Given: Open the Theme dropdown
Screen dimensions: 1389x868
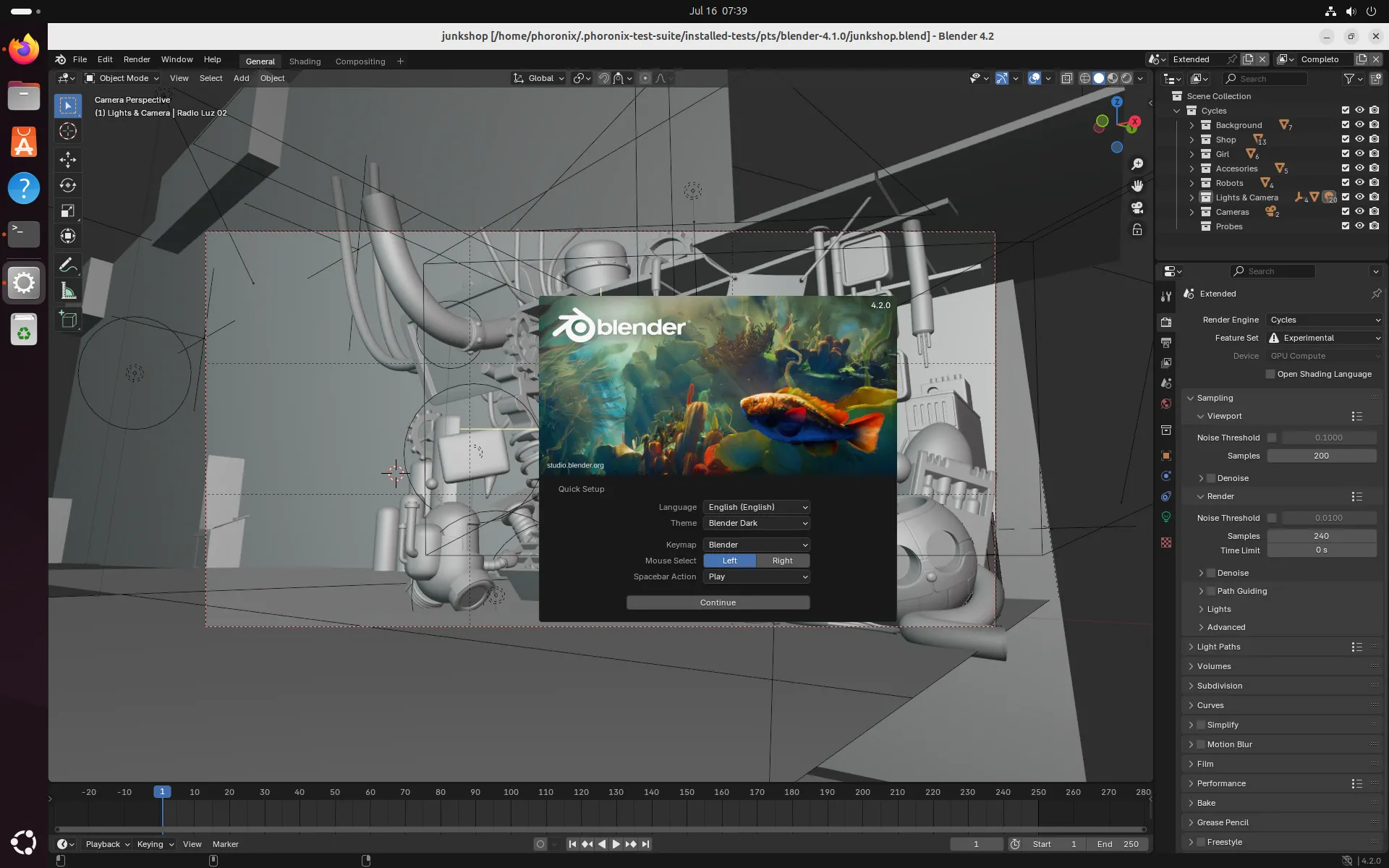Looking at the screenshot, I should coord(757,523).
